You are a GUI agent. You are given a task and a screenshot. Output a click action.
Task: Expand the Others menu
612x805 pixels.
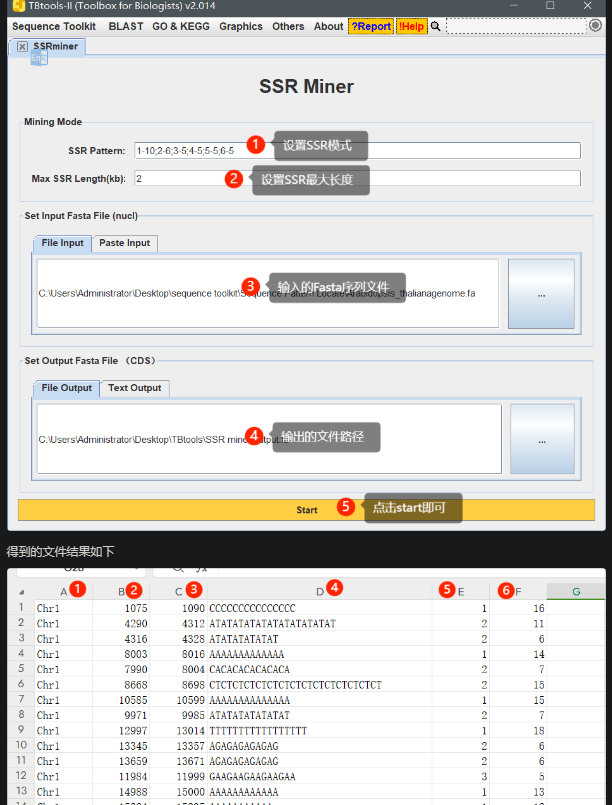click(288, 26)
